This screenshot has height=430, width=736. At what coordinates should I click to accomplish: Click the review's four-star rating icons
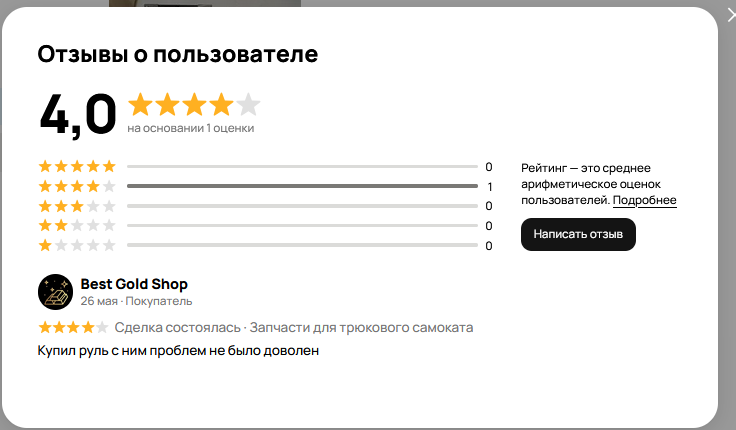pyautogui.click(x=73, y=327)
